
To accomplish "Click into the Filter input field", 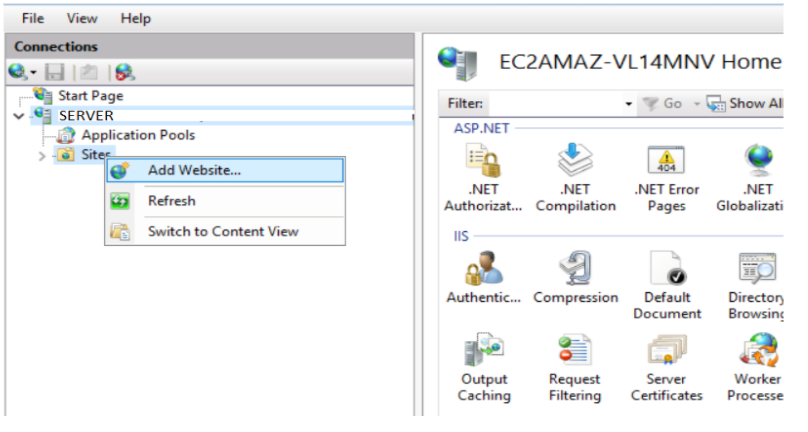I will [556, 104].
